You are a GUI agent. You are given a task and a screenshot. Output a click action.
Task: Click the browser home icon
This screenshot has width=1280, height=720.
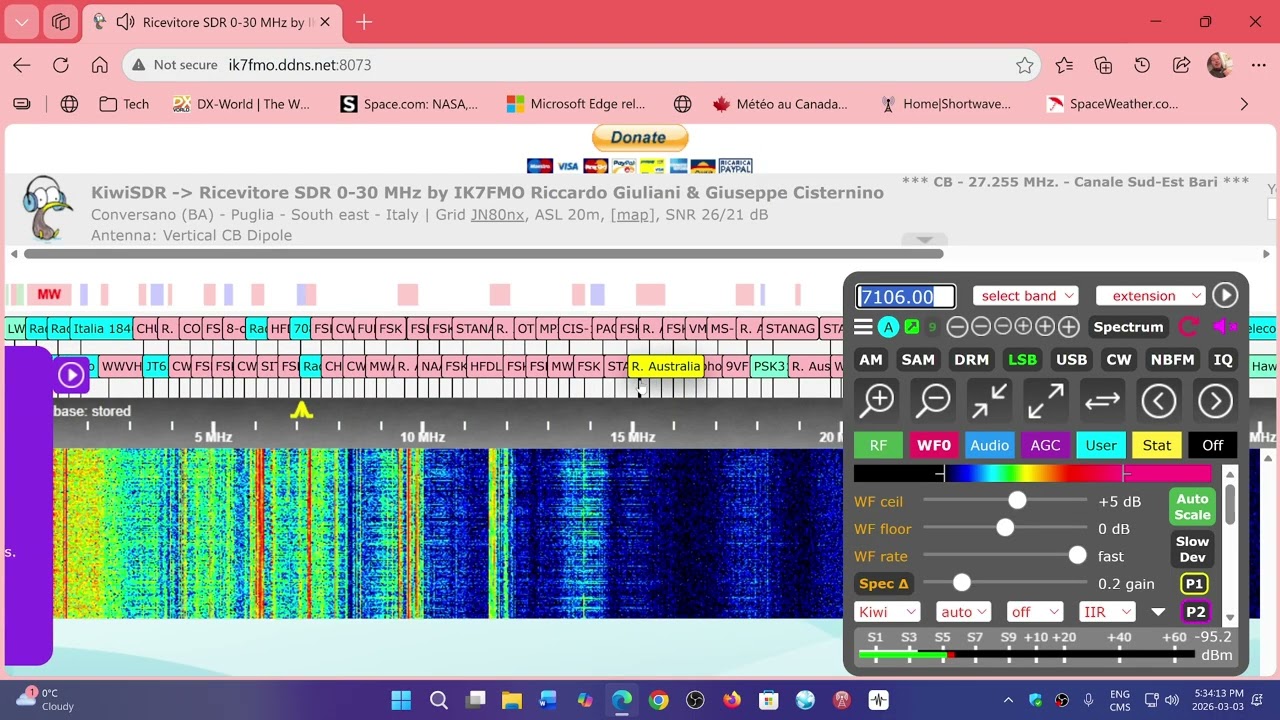[x=99, y=65]
